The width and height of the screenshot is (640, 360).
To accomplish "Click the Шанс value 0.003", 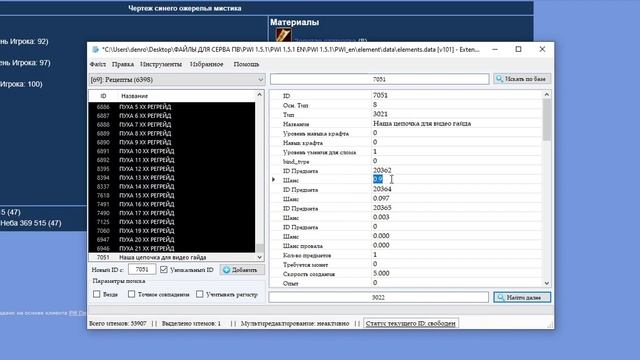I will 381,217.
